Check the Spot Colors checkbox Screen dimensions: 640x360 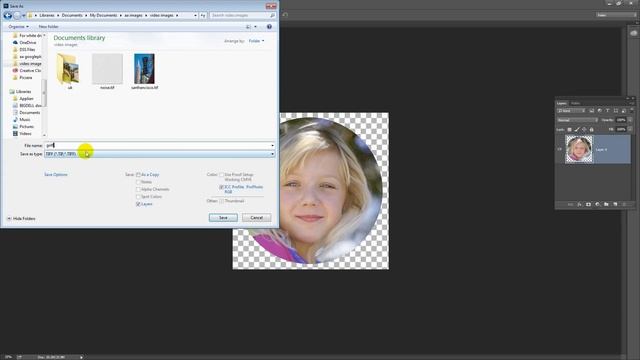tap(138, 197)
